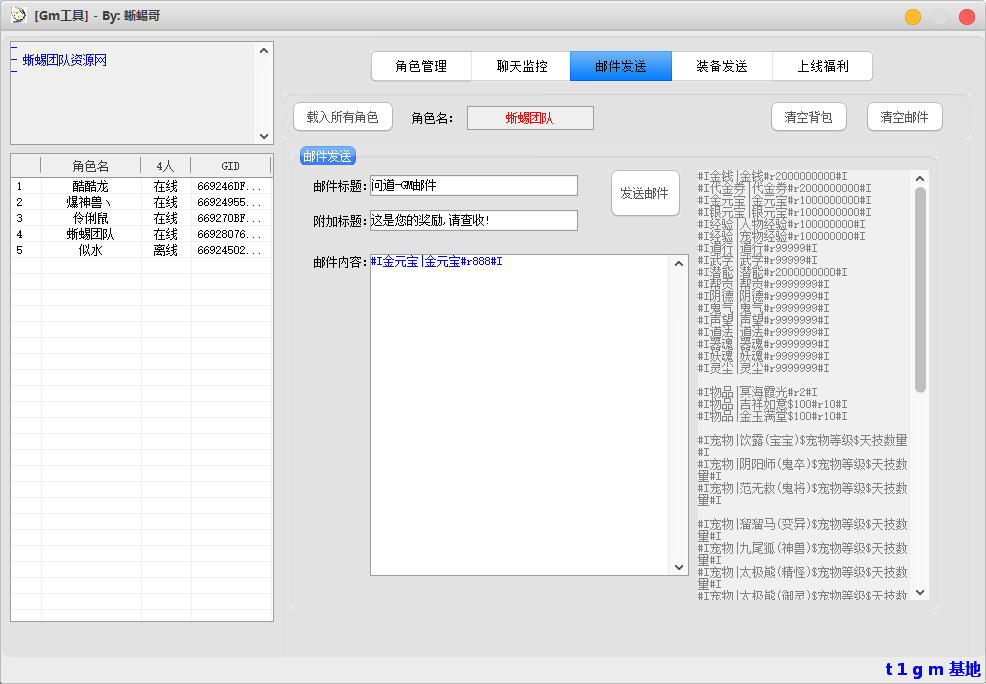Open the 装备发送 tab
The image size is (986, 684).
tap(722, 66)
